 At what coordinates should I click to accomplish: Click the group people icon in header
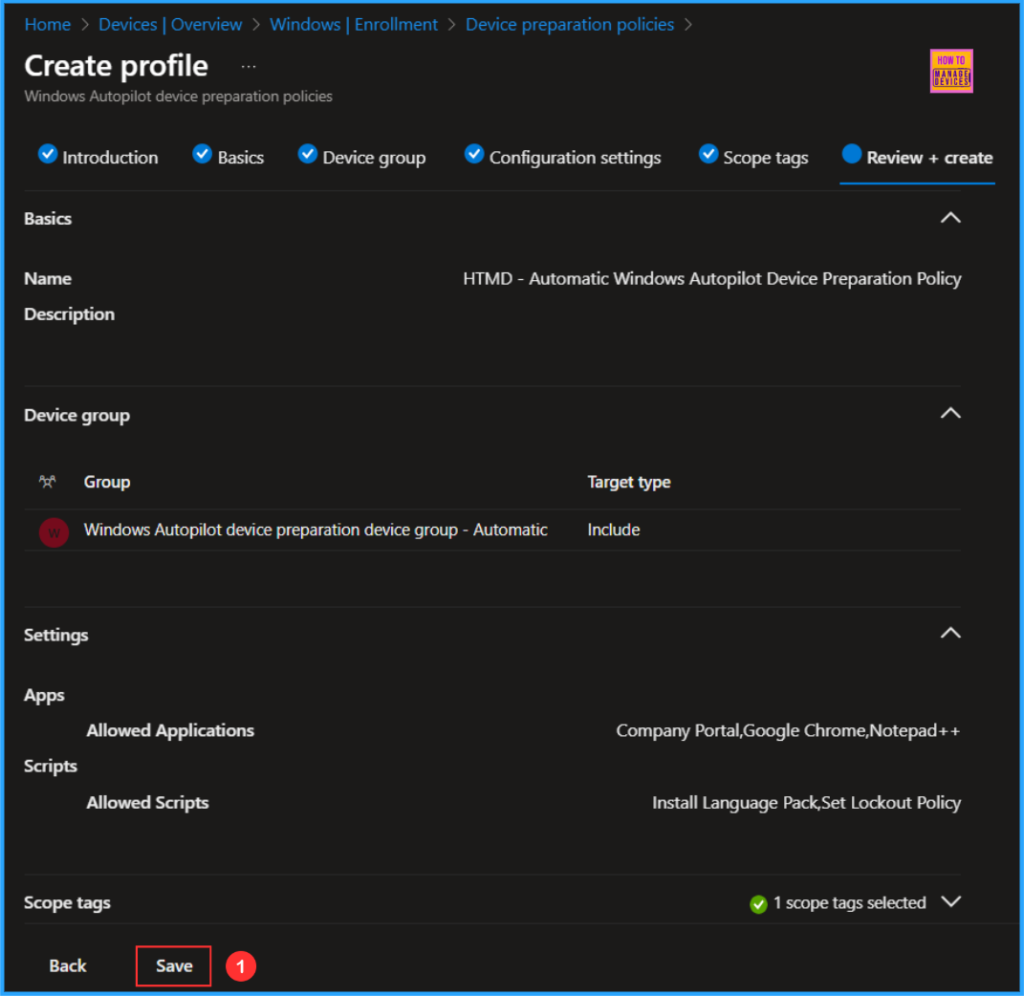pyautogui.click(x=47, y=482)
